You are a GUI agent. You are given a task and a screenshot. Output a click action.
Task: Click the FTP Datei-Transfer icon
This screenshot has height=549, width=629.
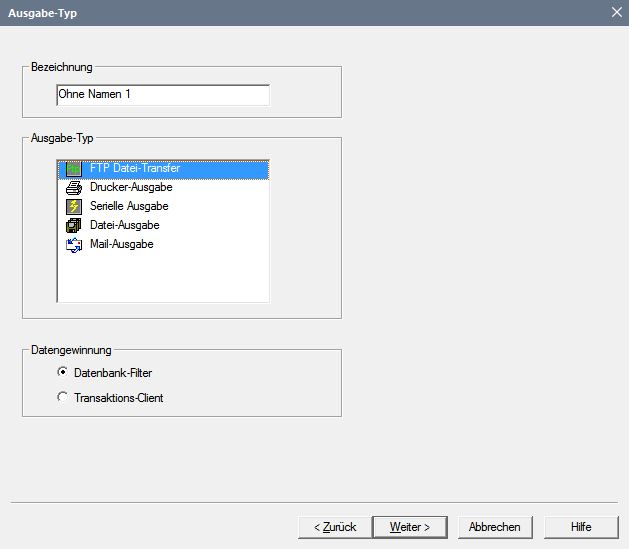(x=73, y=169)
